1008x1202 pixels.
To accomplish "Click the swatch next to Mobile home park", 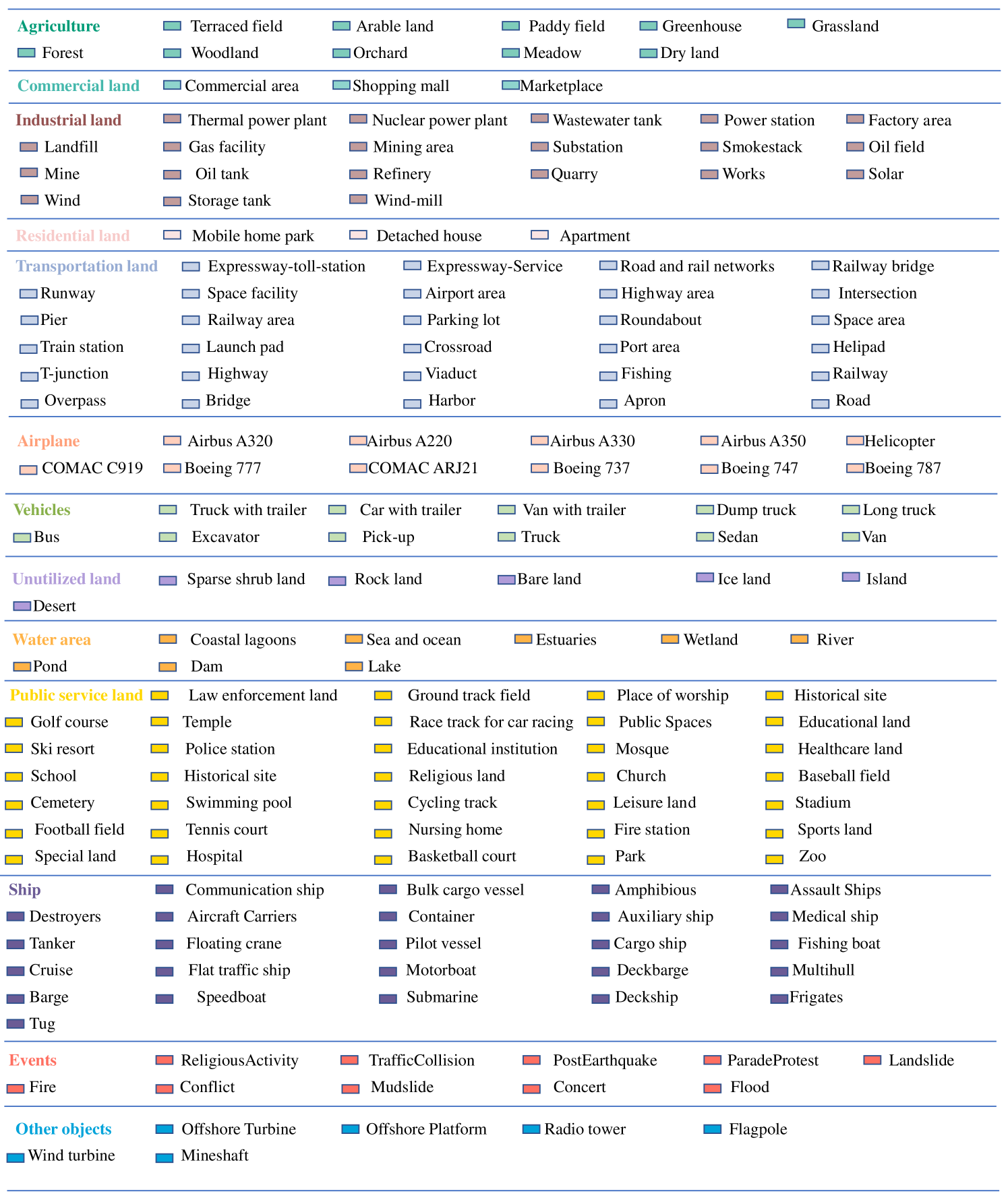I will [172, 235].
